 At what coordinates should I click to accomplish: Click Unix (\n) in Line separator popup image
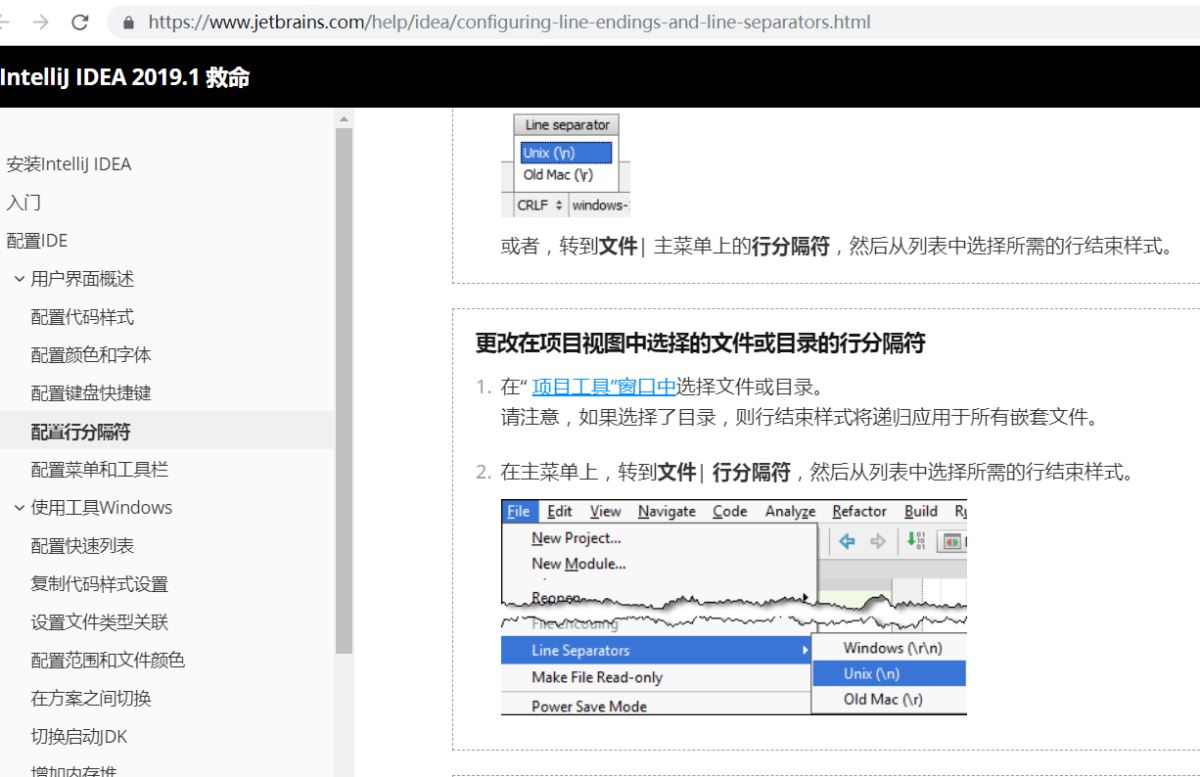point(566,154)
